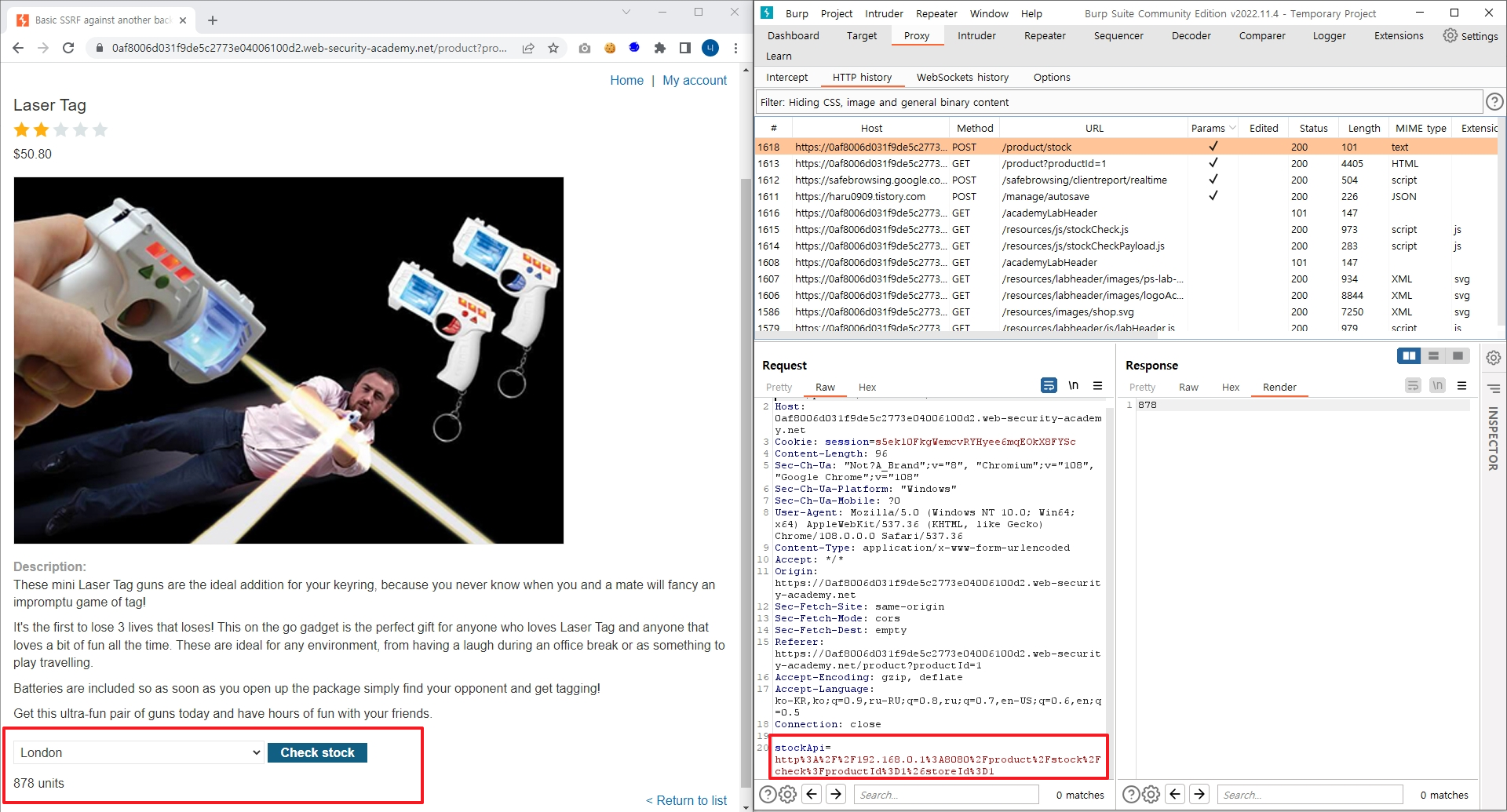Click the Response search field
The image size is (1507, 812).
pos(1309,794)
